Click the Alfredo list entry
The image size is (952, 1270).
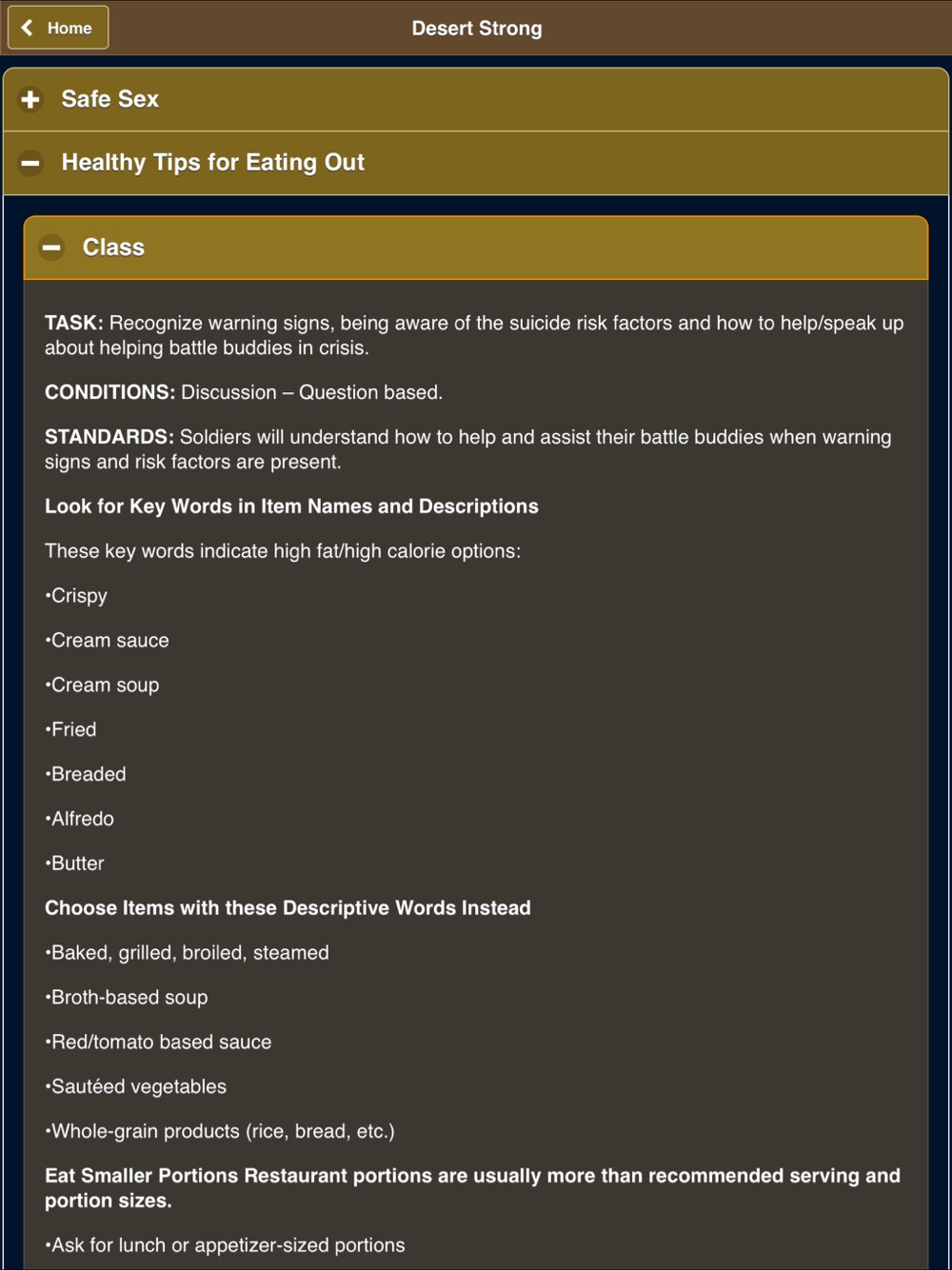tap(80, 819)
